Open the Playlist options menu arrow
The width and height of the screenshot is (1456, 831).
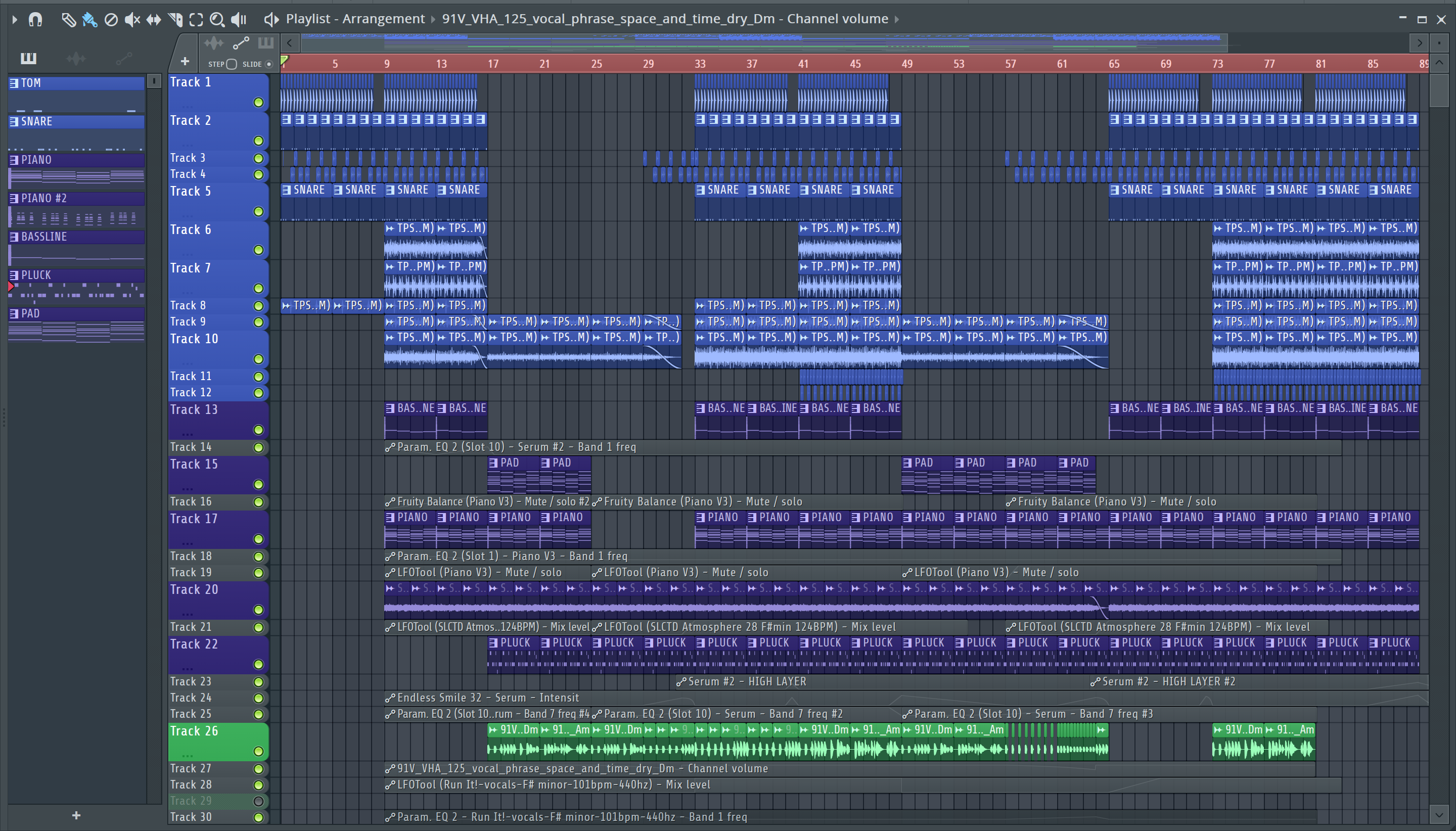[x=15, y=19]
